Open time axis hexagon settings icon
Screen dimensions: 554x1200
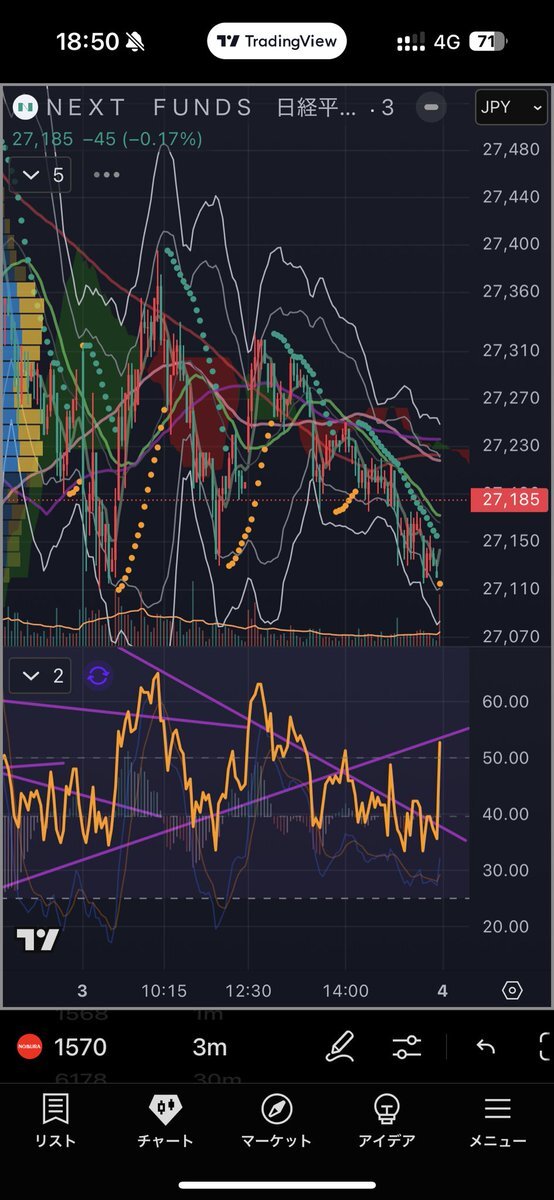(512, 991)
